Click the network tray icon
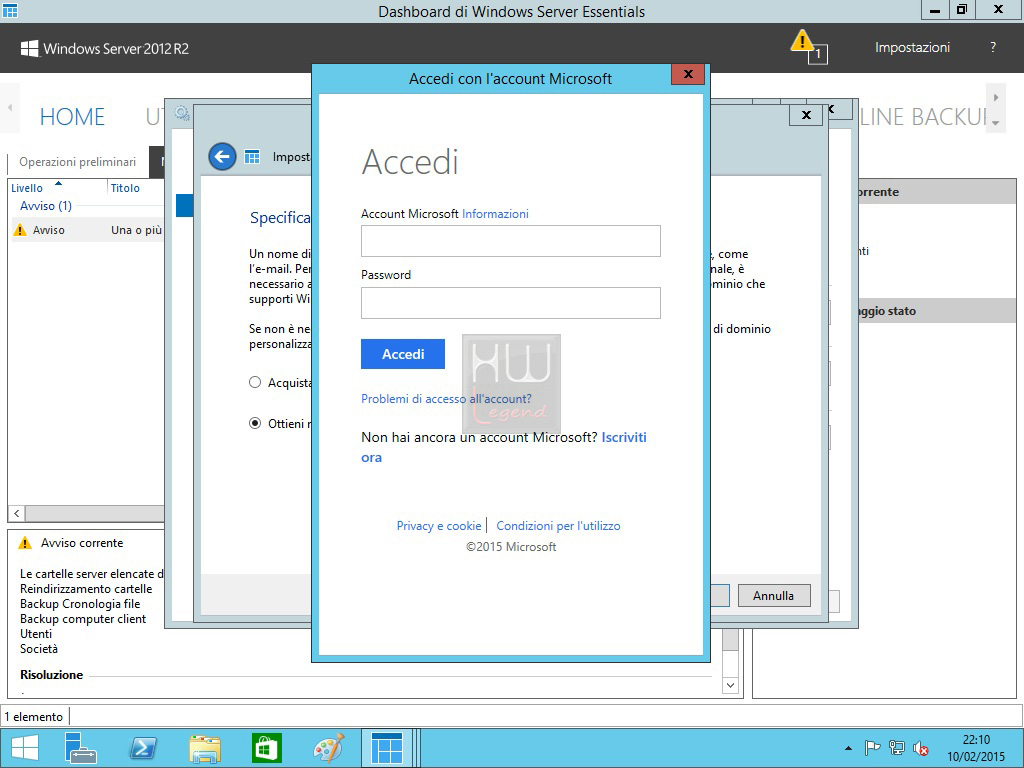This screenshot has width=1024, height=768. coord(897,748)
